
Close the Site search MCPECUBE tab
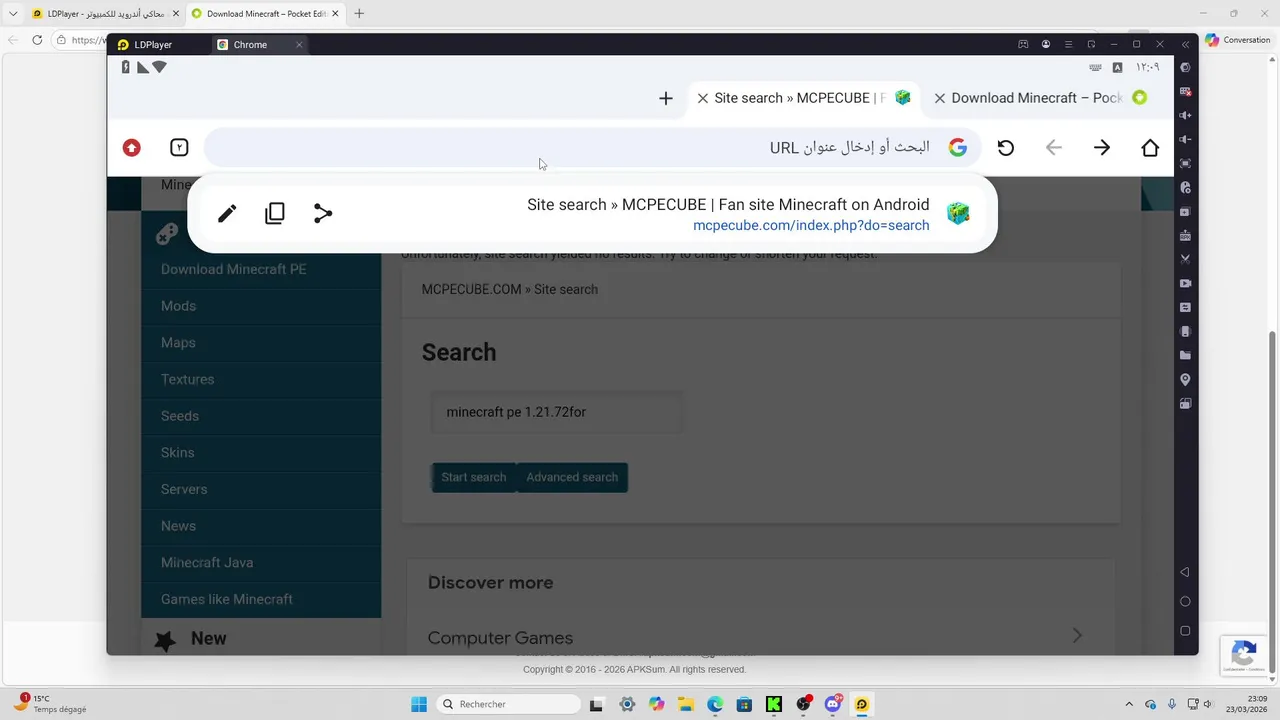coord(703,98)
